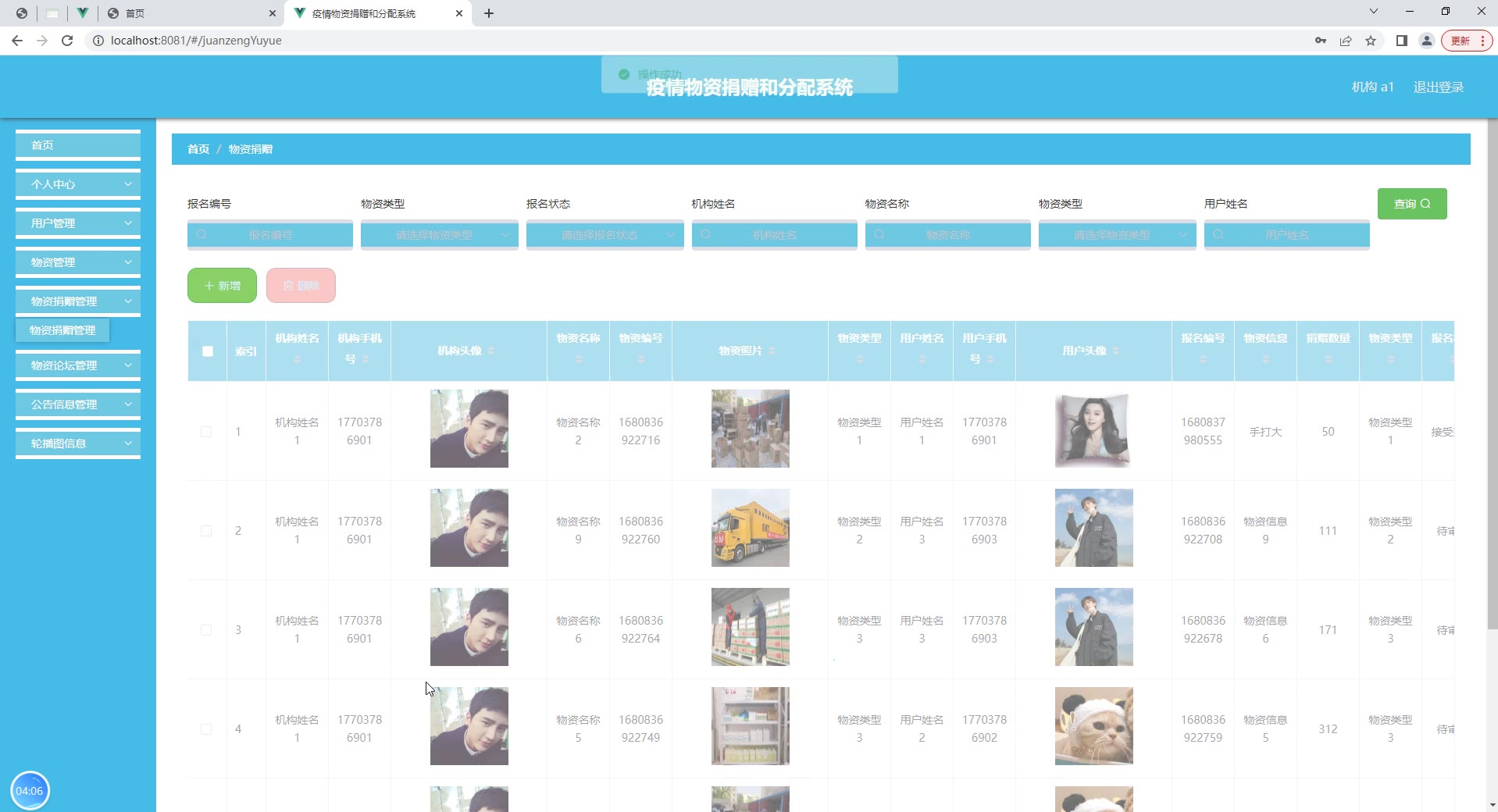
Task: Expand the 物资管理 sidebar menu
Action: (78, 262)
